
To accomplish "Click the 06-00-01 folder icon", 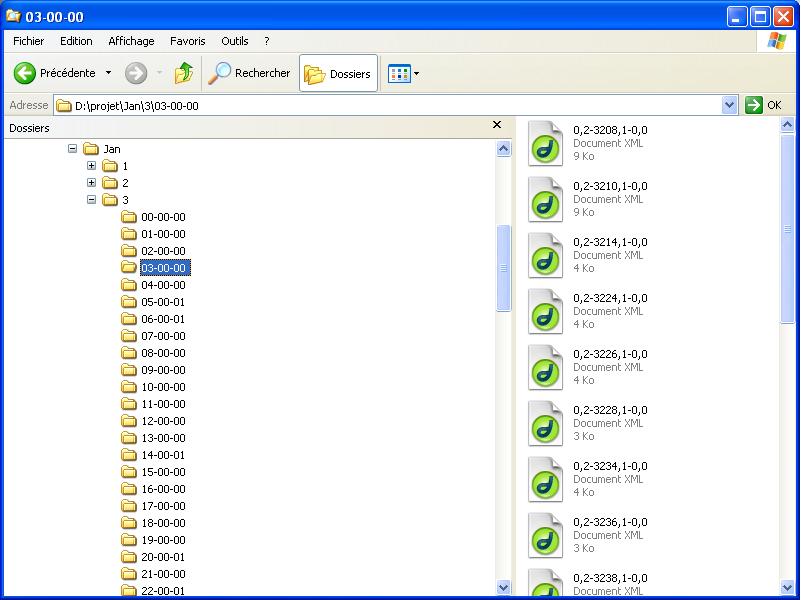I will click(129, 319).
